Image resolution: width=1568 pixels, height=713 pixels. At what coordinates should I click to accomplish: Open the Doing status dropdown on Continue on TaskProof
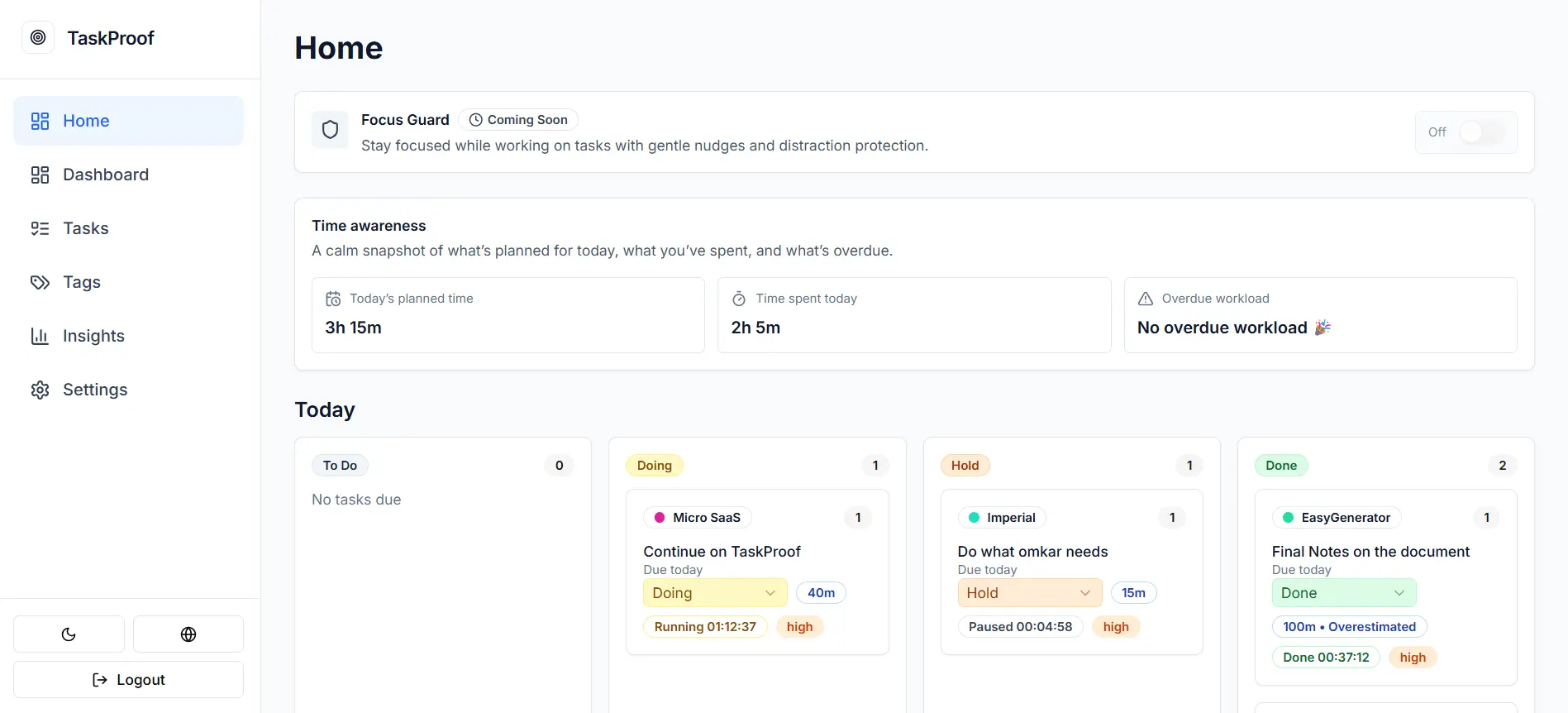[715, 593]
